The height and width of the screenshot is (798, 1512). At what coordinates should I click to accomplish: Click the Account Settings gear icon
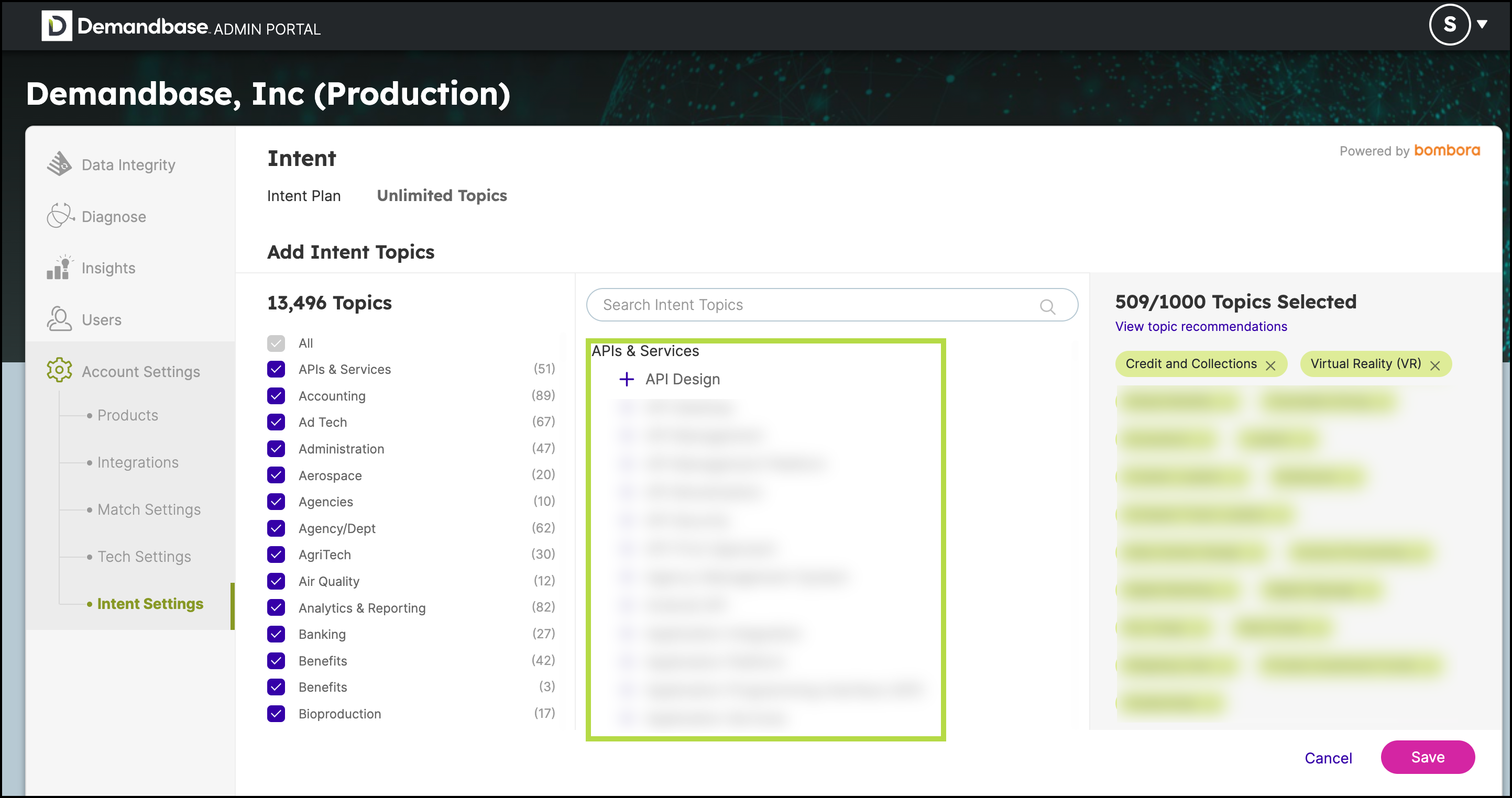pyautogui.click(x=59, y=370)
